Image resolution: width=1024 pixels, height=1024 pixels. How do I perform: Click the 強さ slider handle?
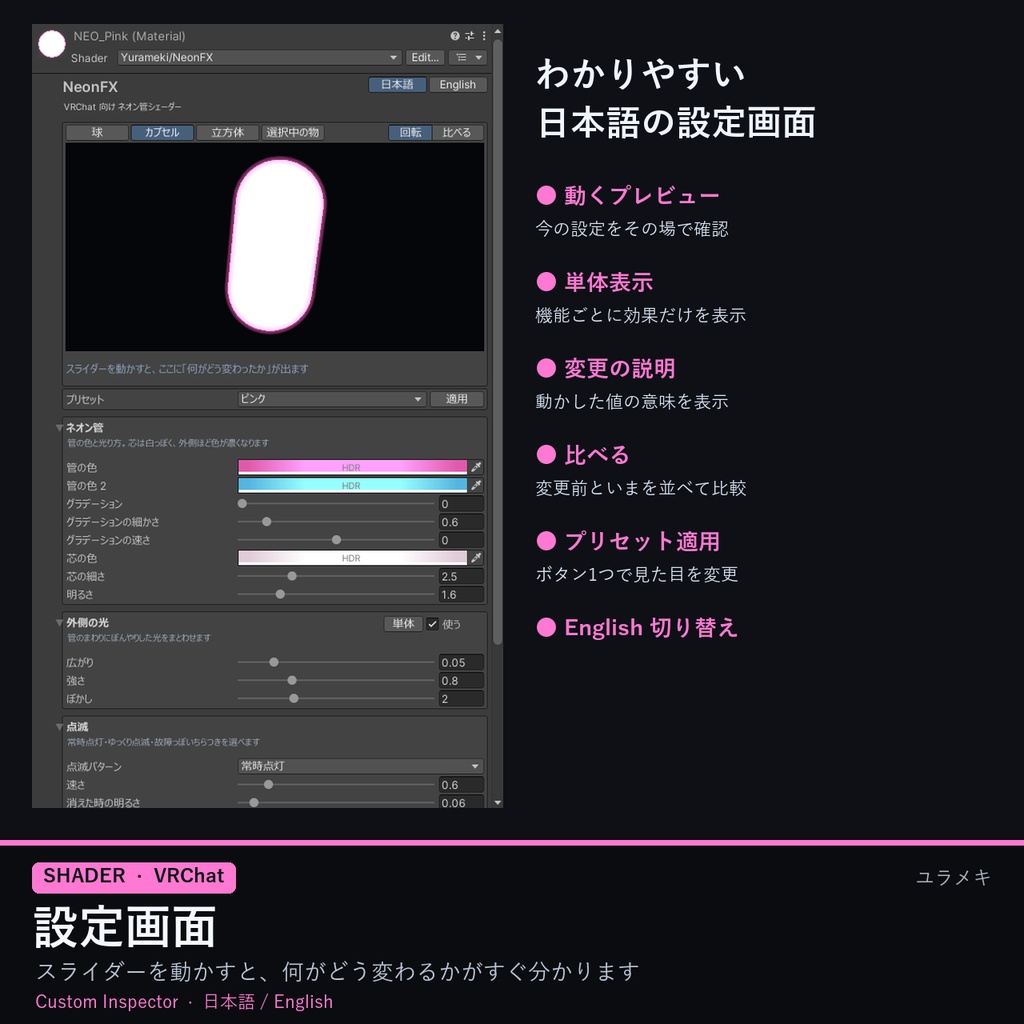[292, 680]
